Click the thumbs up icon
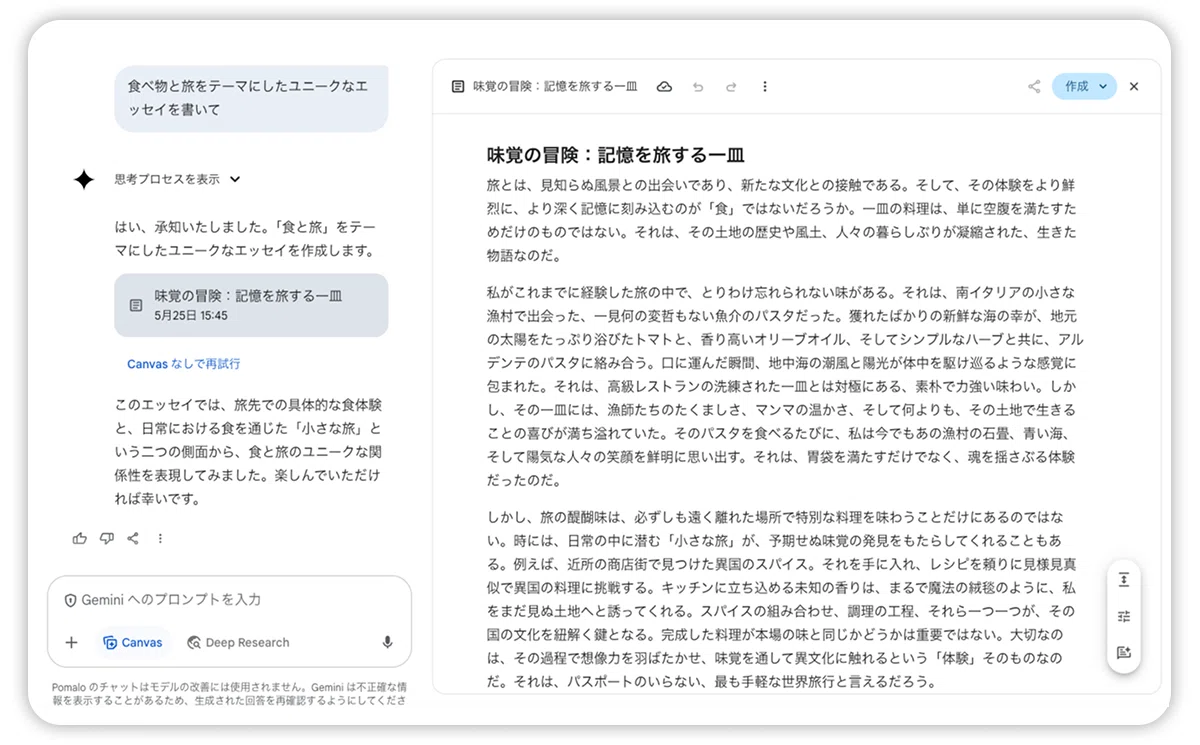The height and width of the screenshot is (745, 1200). coord(80,538)
